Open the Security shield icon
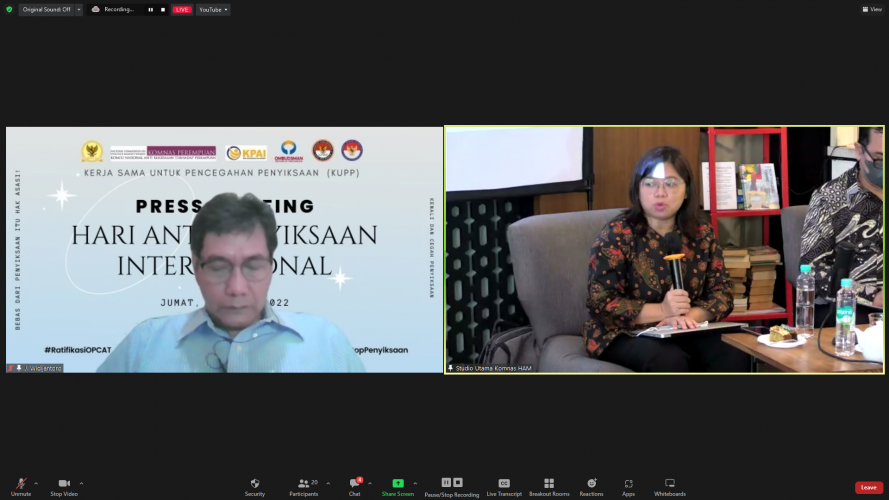The height and width of the screenshot is (500, 889). tap(255, 484)
